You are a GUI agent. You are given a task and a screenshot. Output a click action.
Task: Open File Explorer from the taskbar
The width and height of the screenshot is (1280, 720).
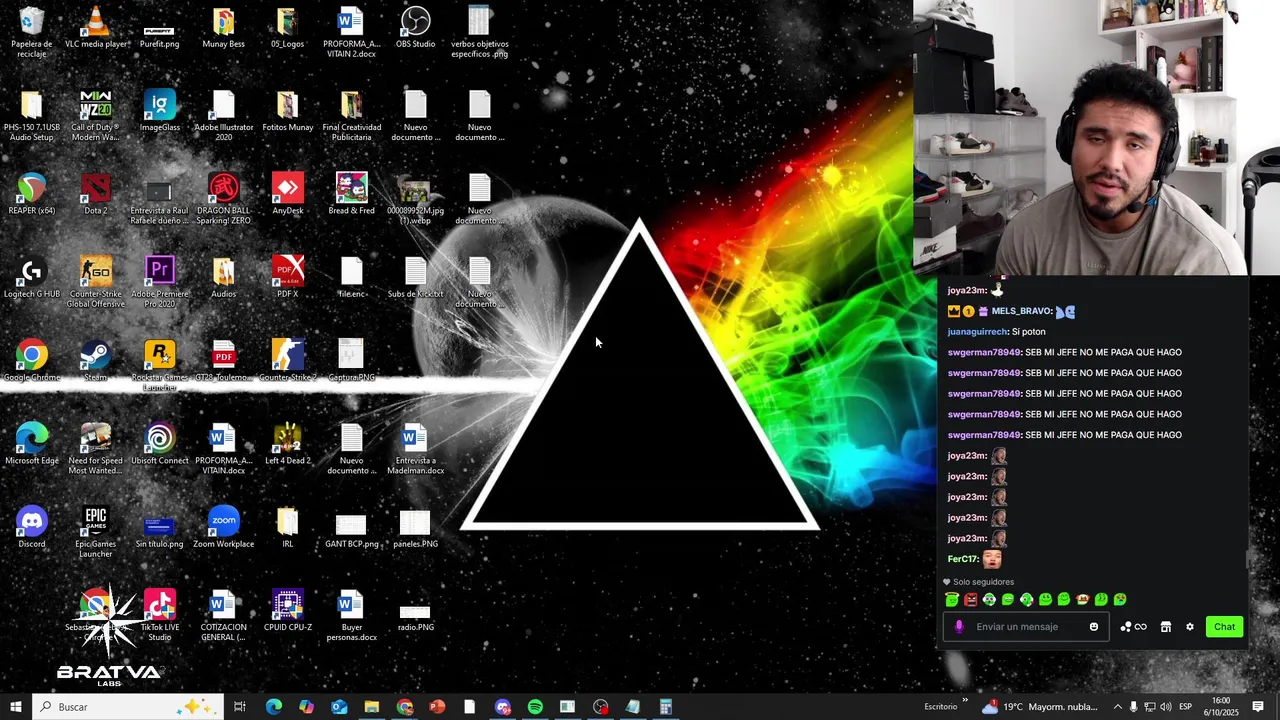tap(371, 707)
